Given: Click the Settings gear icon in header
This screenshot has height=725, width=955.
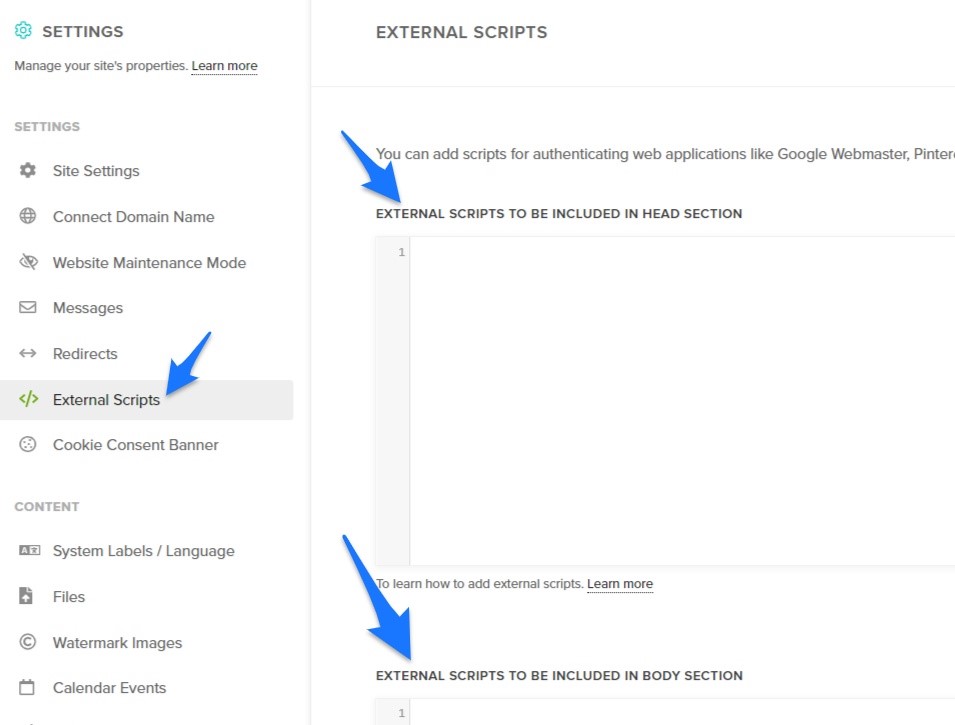Looking at the screenshot, I should (x=23, y=30).
